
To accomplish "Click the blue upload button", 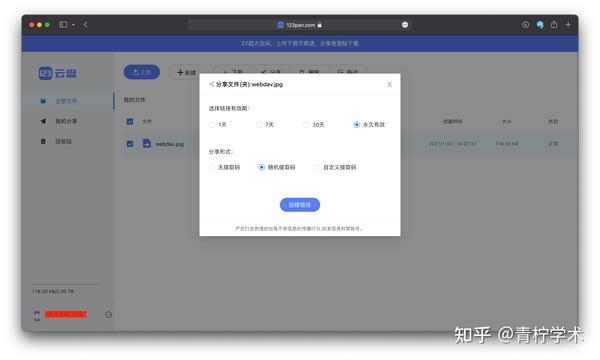I will 142,72.
